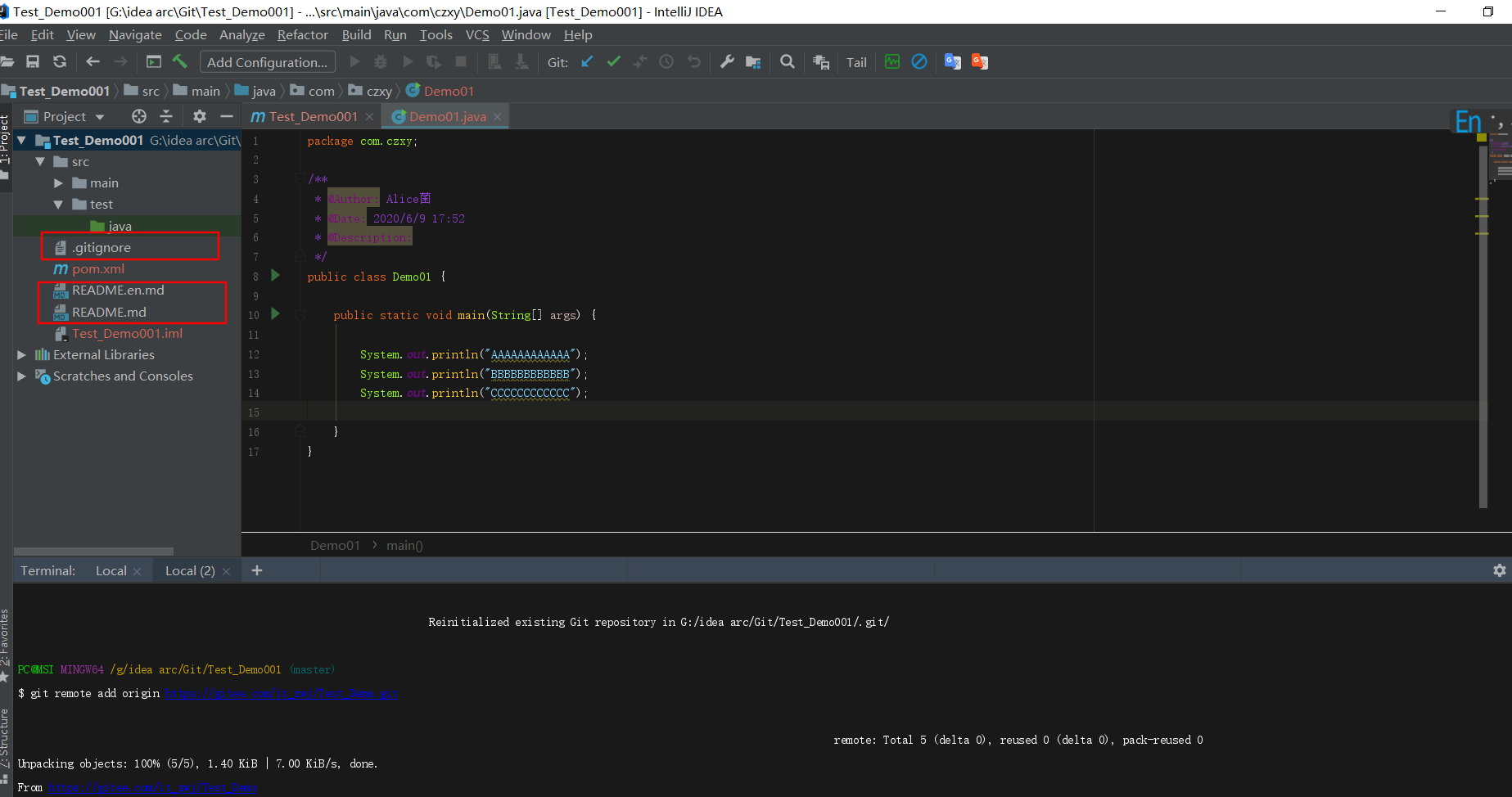1512x797 pixels.
Task: Open the Project view dropdown
Action: click(65, 116)
